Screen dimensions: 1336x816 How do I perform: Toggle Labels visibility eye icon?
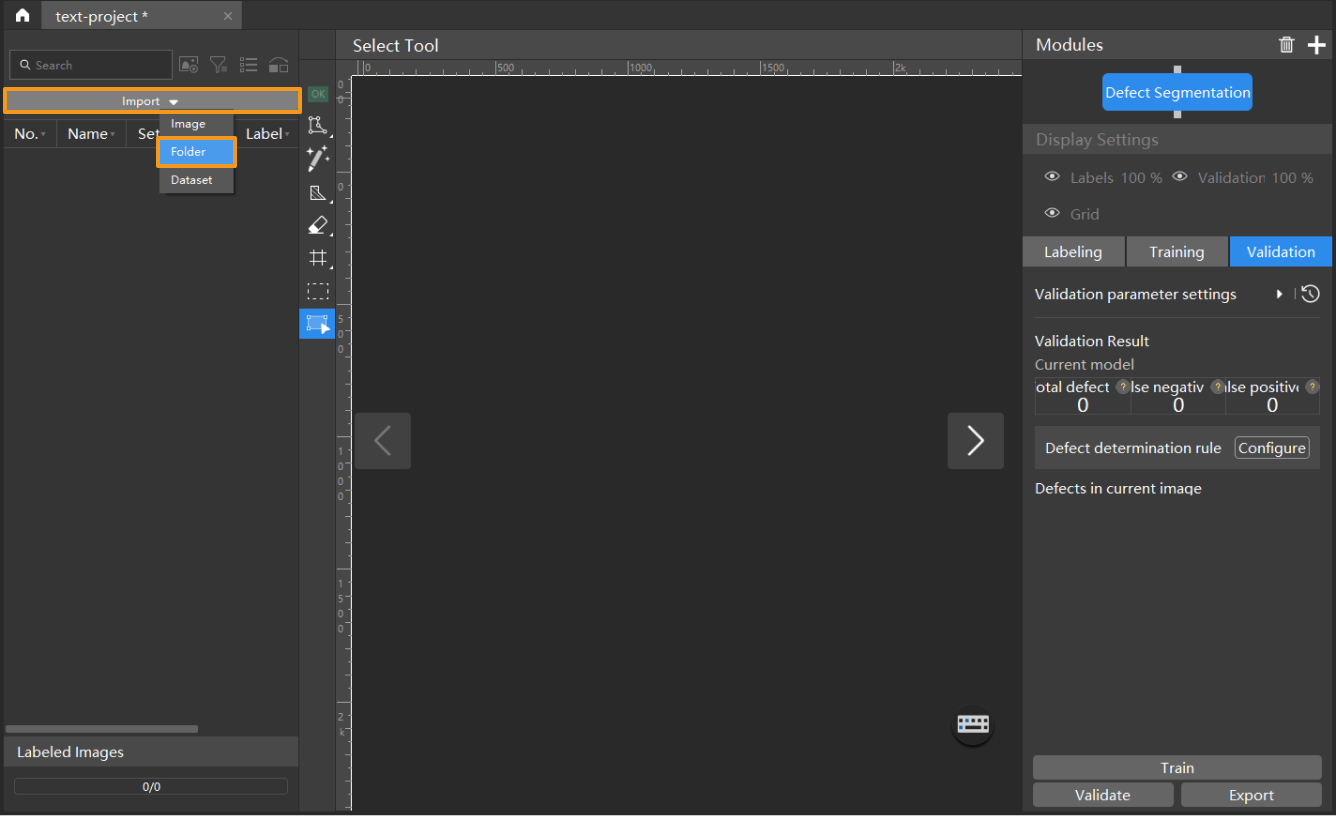pos(1052,177)
